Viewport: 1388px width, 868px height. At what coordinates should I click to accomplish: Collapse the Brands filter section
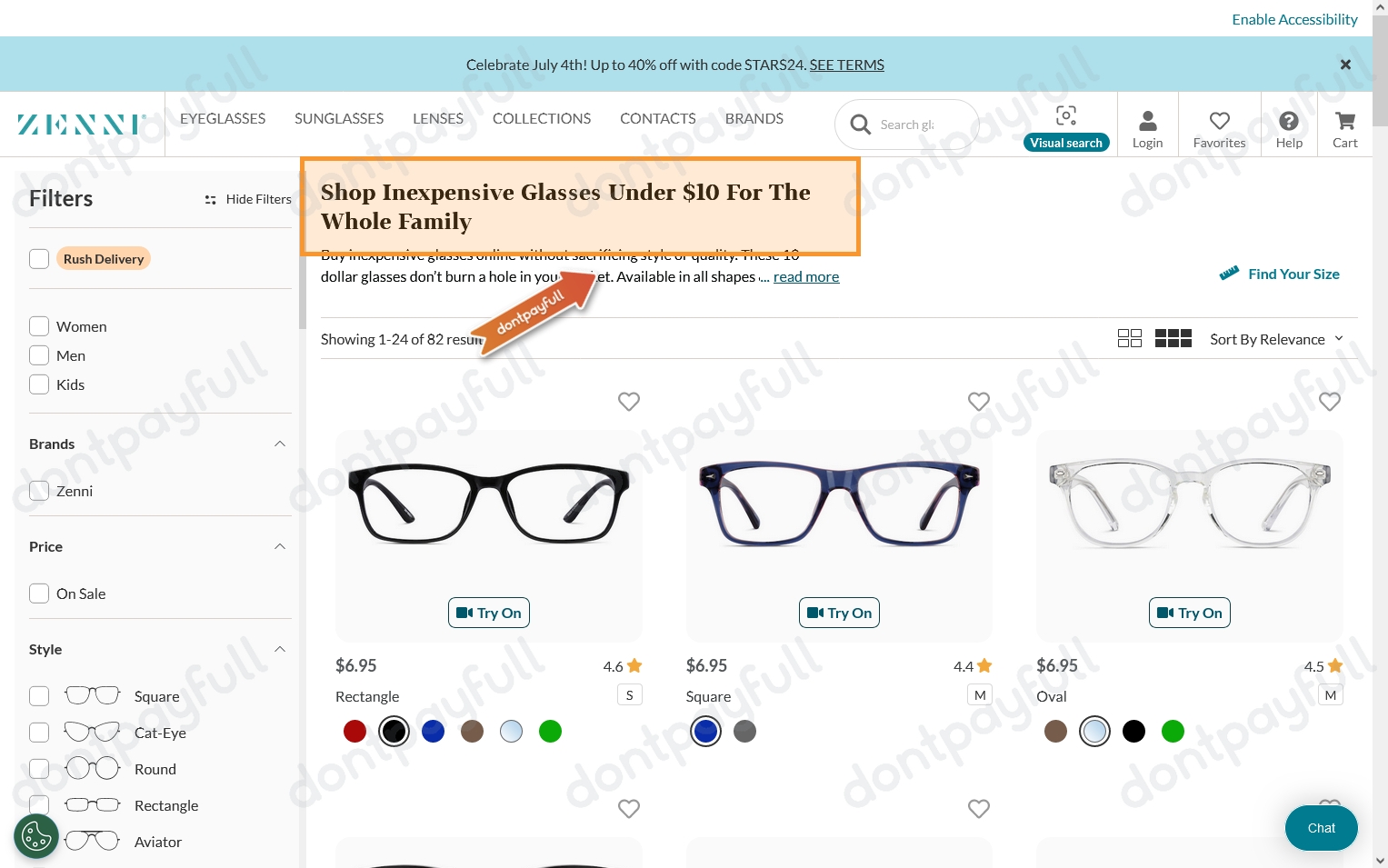click(280, 444)
